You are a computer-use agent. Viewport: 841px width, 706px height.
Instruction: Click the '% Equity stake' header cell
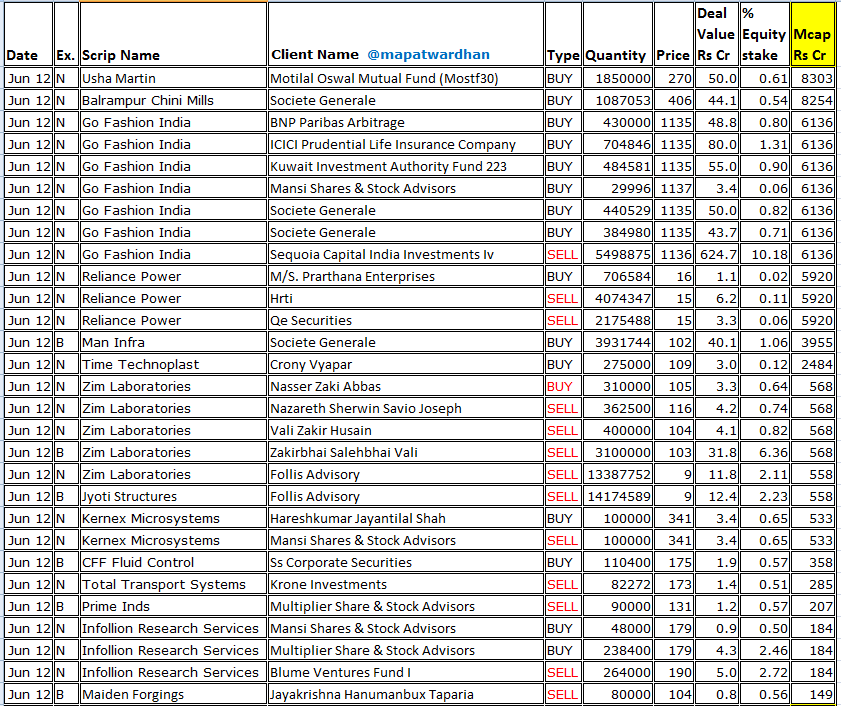(x=765, y=34)
